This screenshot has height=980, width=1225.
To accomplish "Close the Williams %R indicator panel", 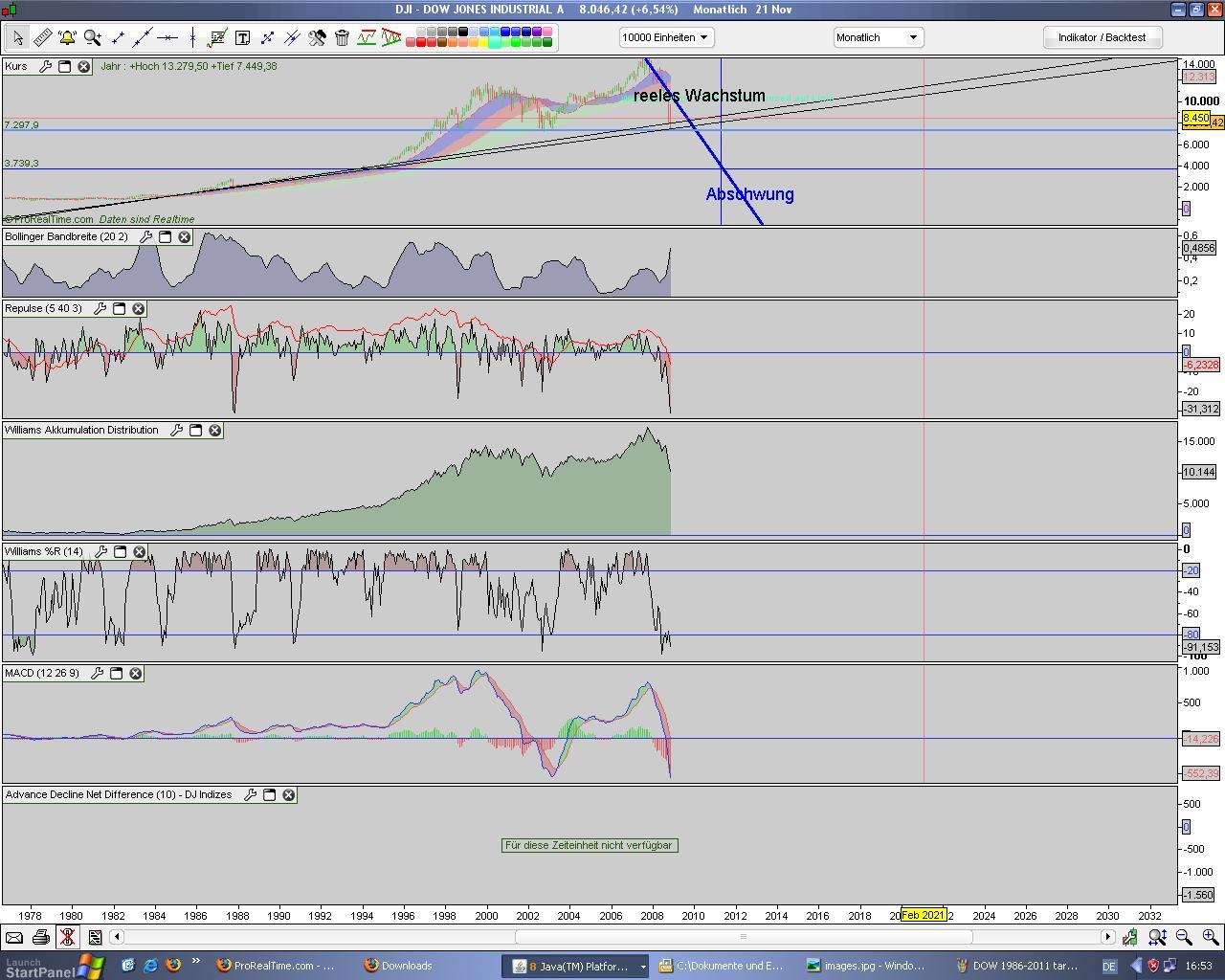I will [x=139, y=552].
